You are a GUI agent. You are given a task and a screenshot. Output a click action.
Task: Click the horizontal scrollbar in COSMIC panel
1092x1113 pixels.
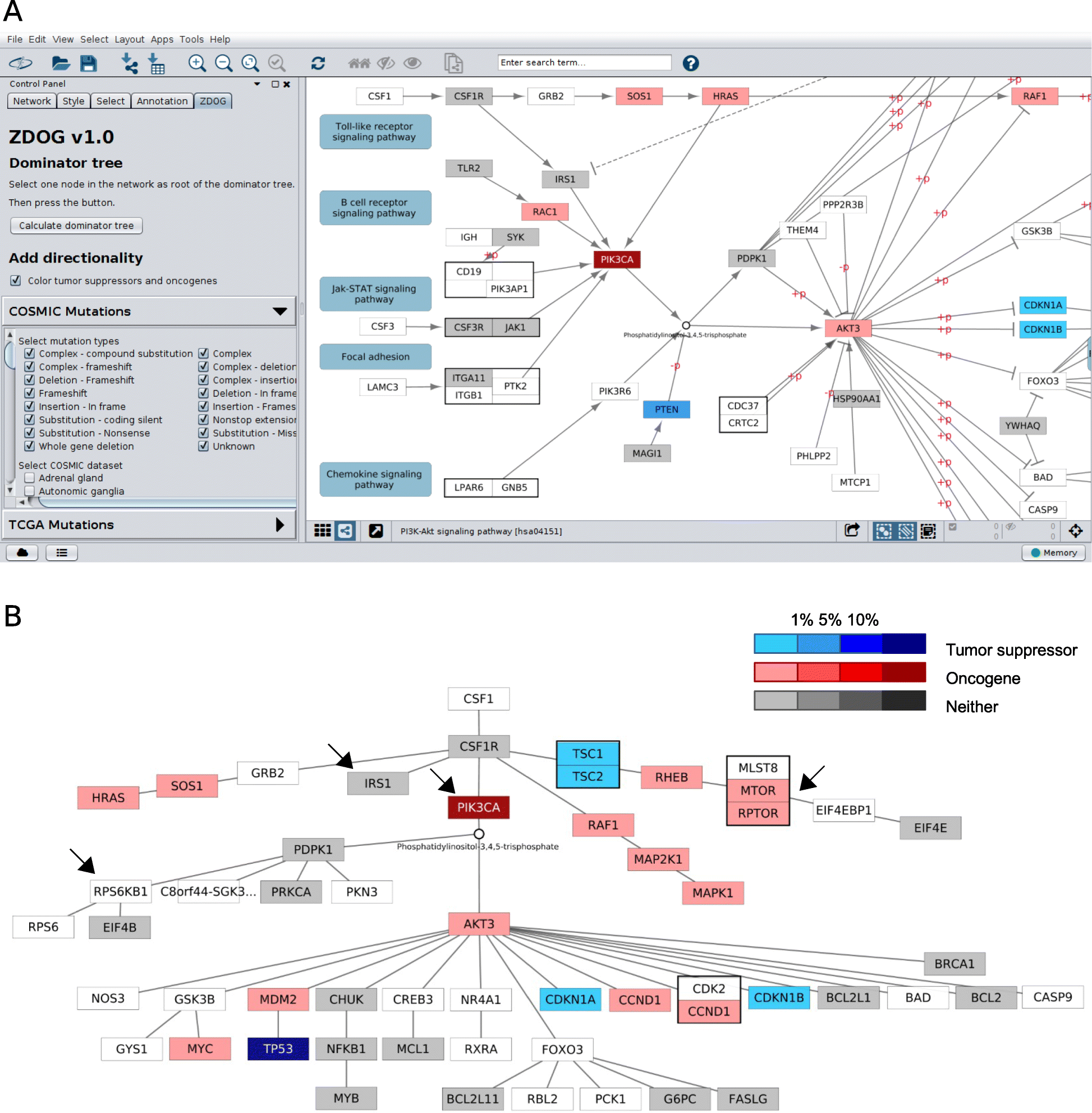pos(166,502)
